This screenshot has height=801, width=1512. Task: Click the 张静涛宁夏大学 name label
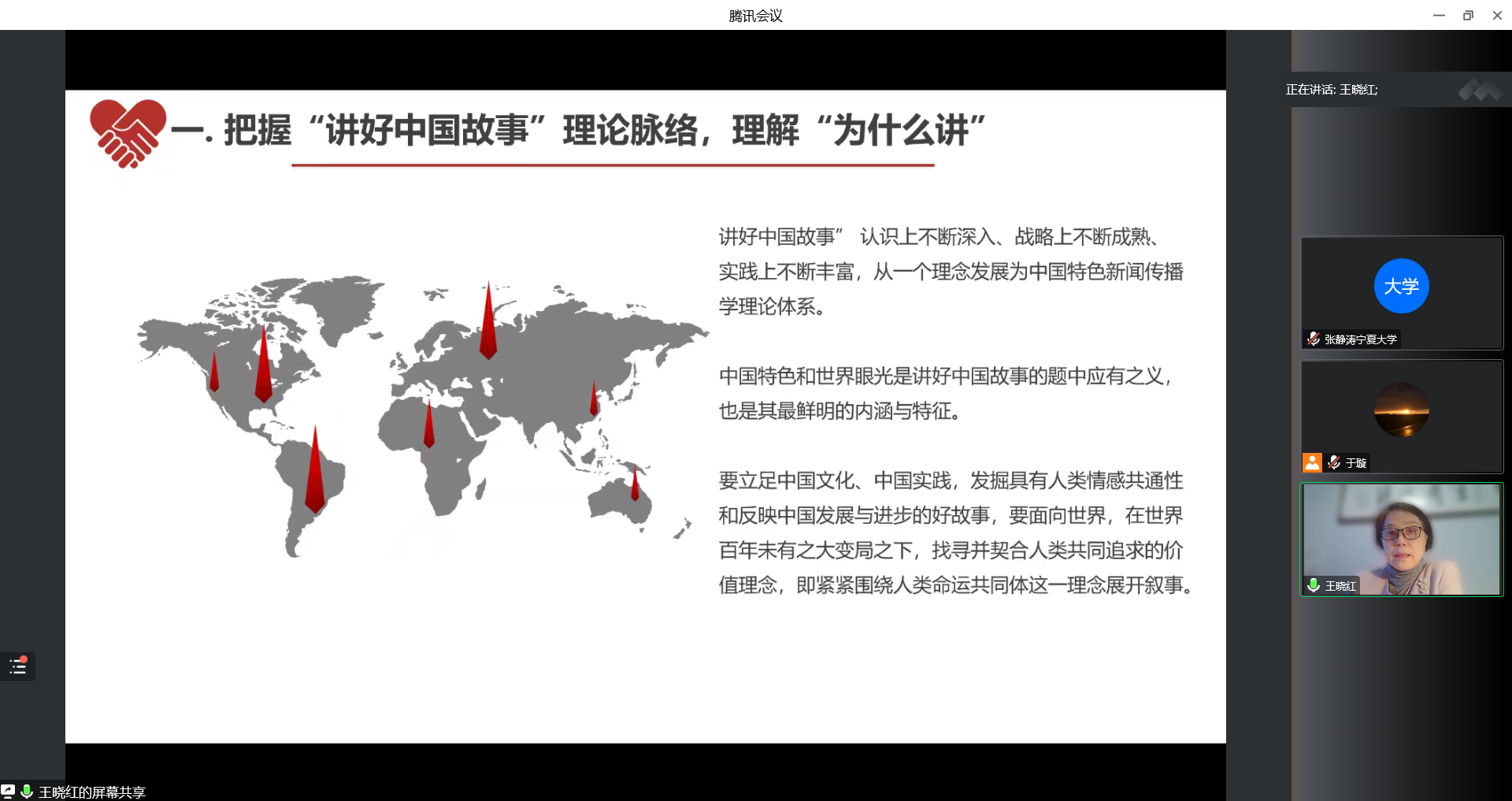(x=1360, y=339)
